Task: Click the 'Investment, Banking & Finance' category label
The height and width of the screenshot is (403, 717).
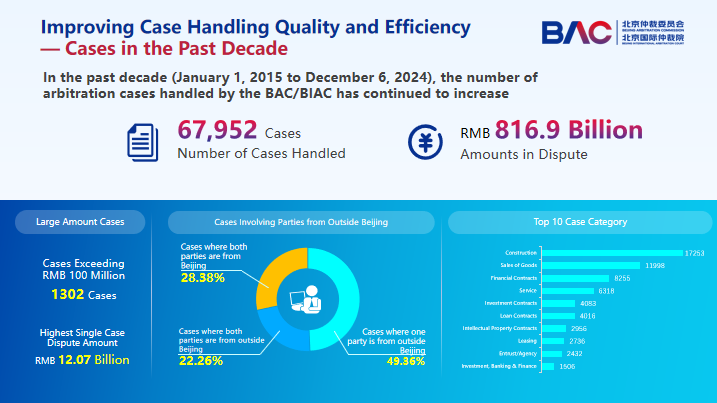Action: pos(499,366)
